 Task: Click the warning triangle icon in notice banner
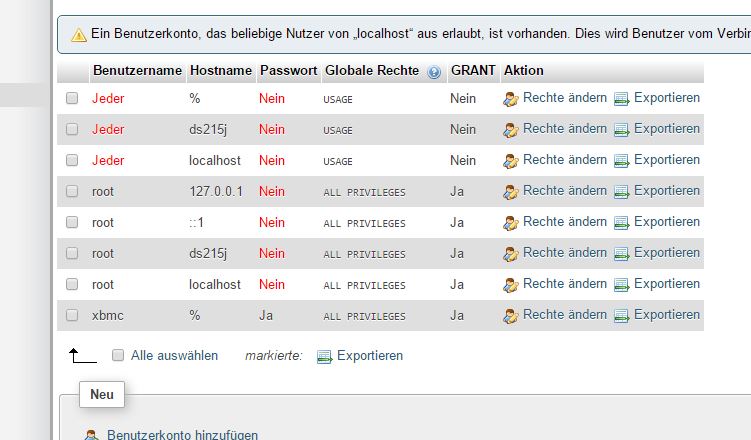[79, 34]
